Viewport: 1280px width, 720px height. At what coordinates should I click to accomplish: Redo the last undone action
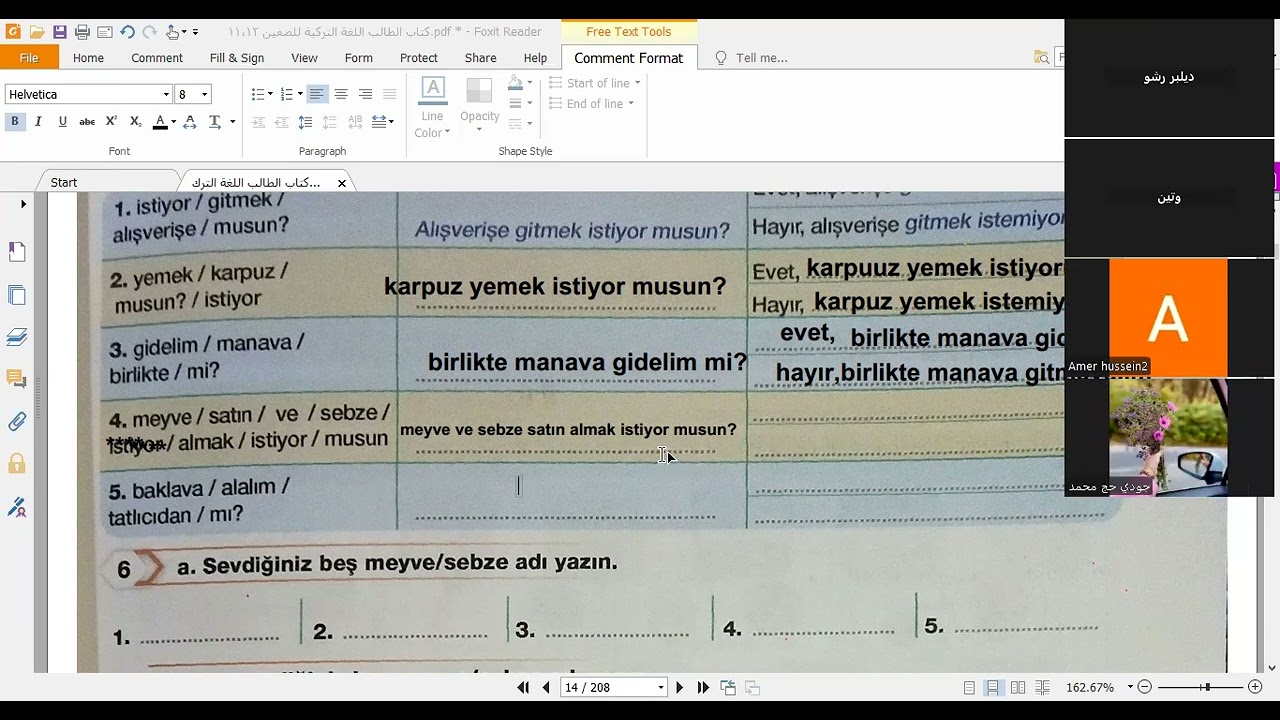[149, 32]
